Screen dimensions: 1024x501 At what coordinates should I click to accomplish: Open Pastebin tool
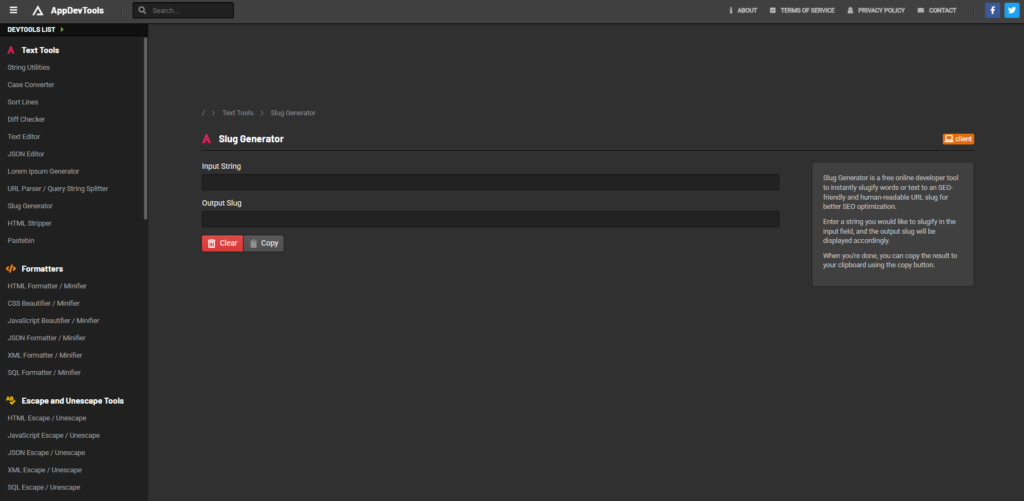point(21,240)
